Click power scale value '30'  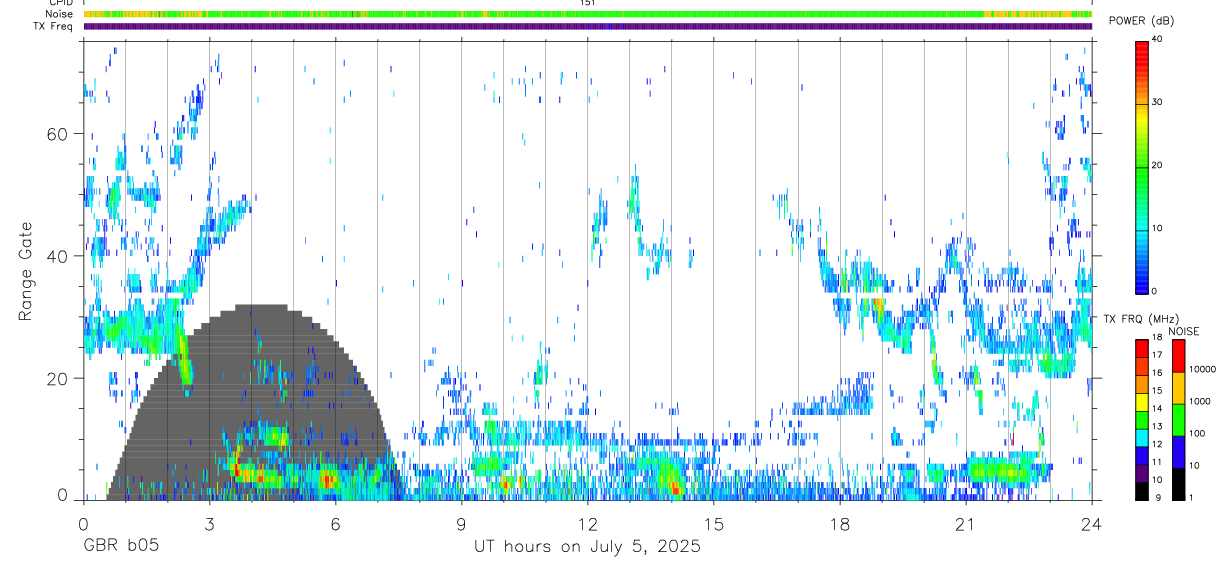click(x=1158, y=103)
